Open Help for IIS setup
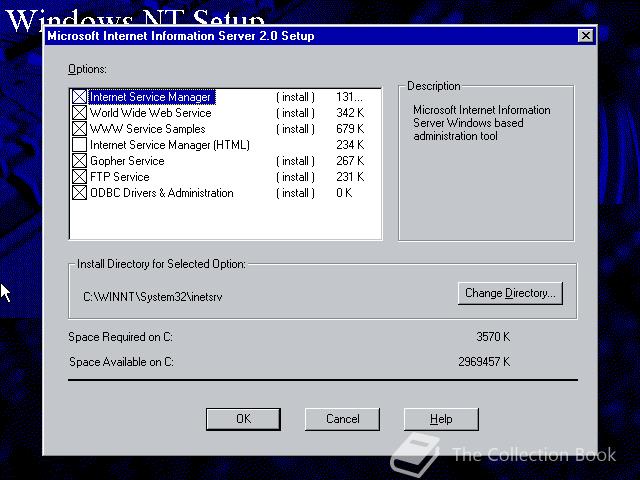The image size is (640, 480). pyautogui.click(x=441, y=419)
